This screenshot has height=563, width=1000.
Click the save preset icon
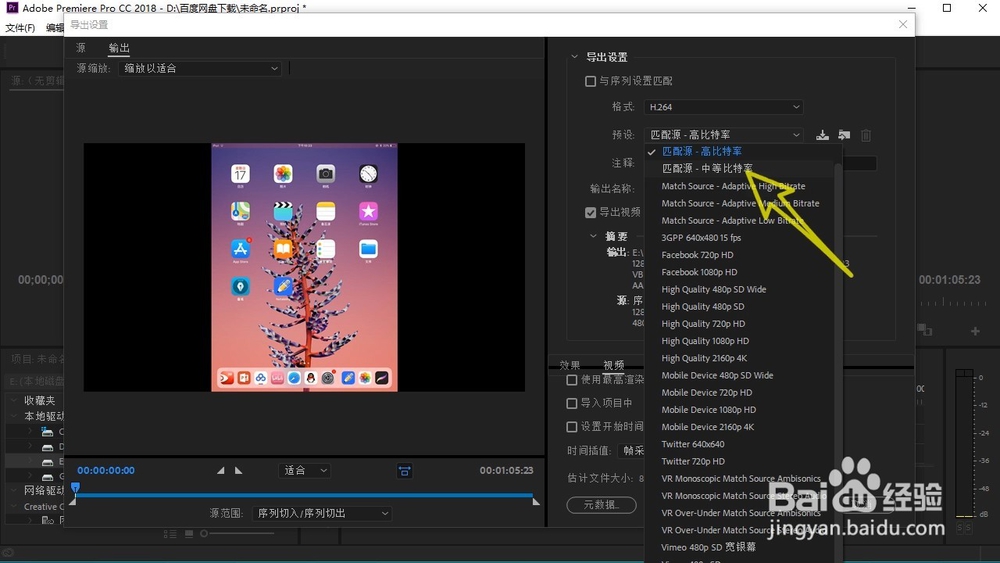(823, 135)
